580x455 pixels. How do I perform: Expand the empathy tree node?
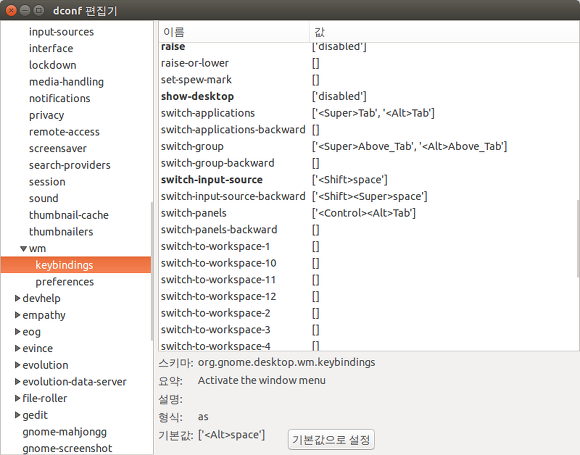tap(17, 315)
